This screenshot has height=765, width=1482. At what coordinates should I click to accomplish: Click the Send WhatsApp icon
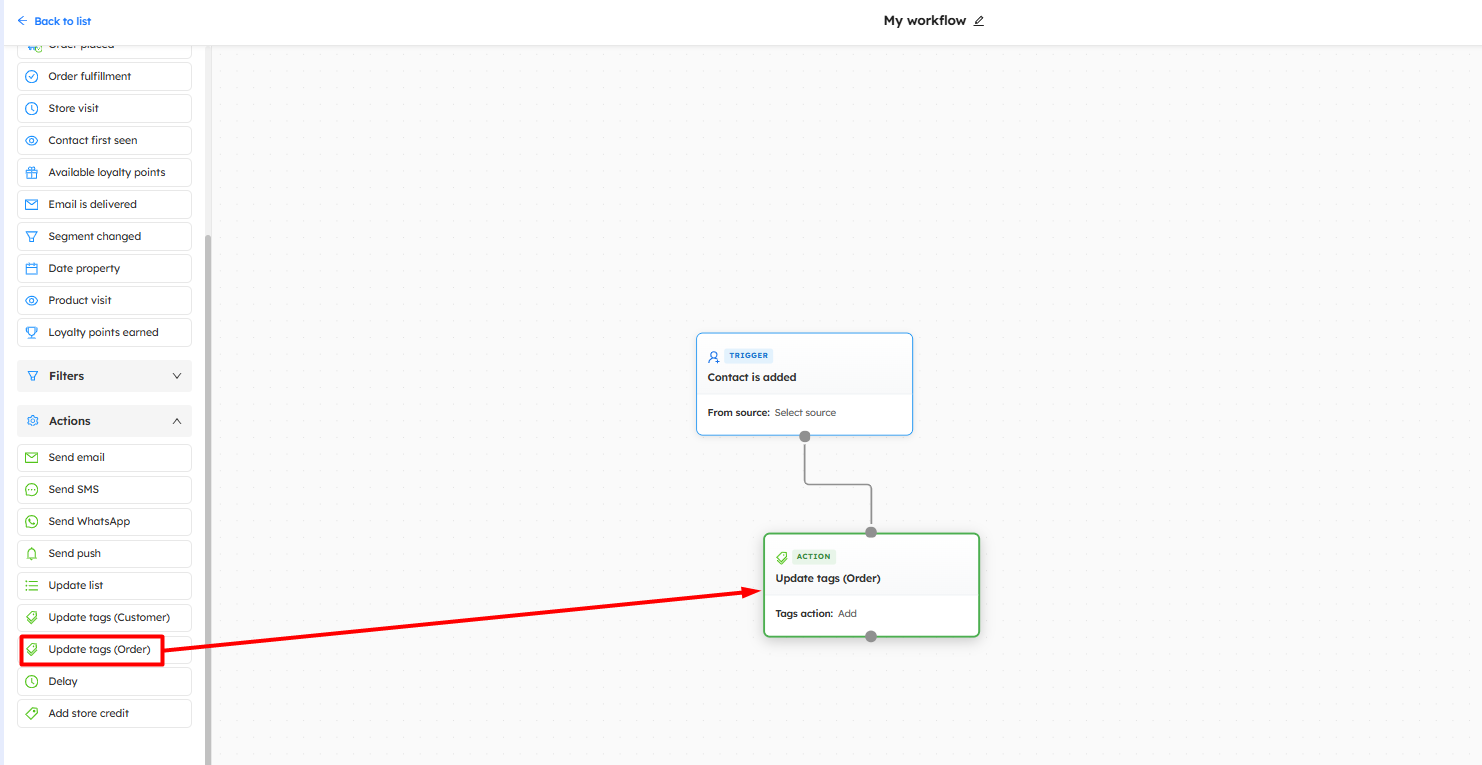click(x=32, y=522)
